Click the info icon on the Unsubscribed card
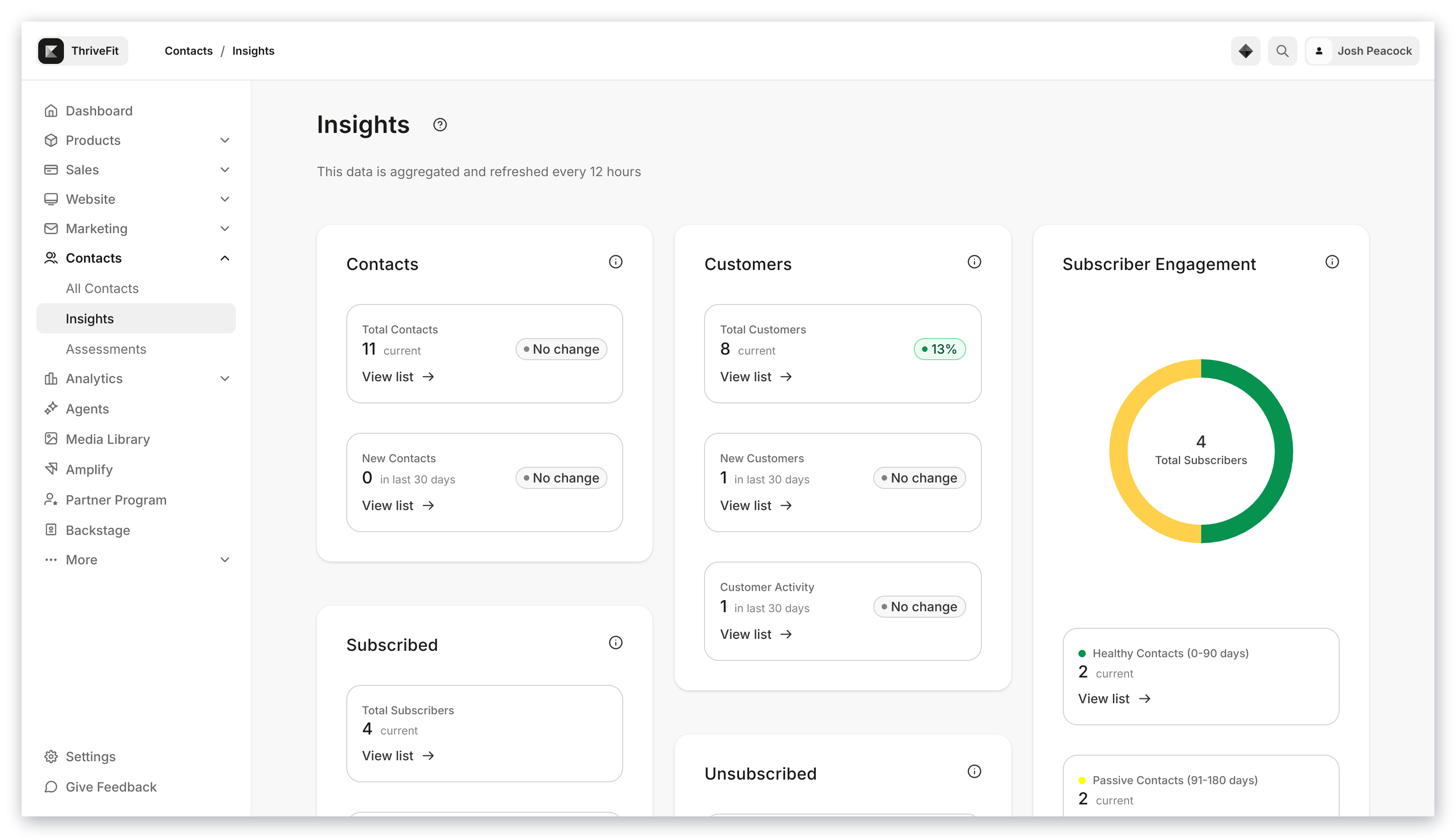This screenshot has width=1456, height=838. 974,771
